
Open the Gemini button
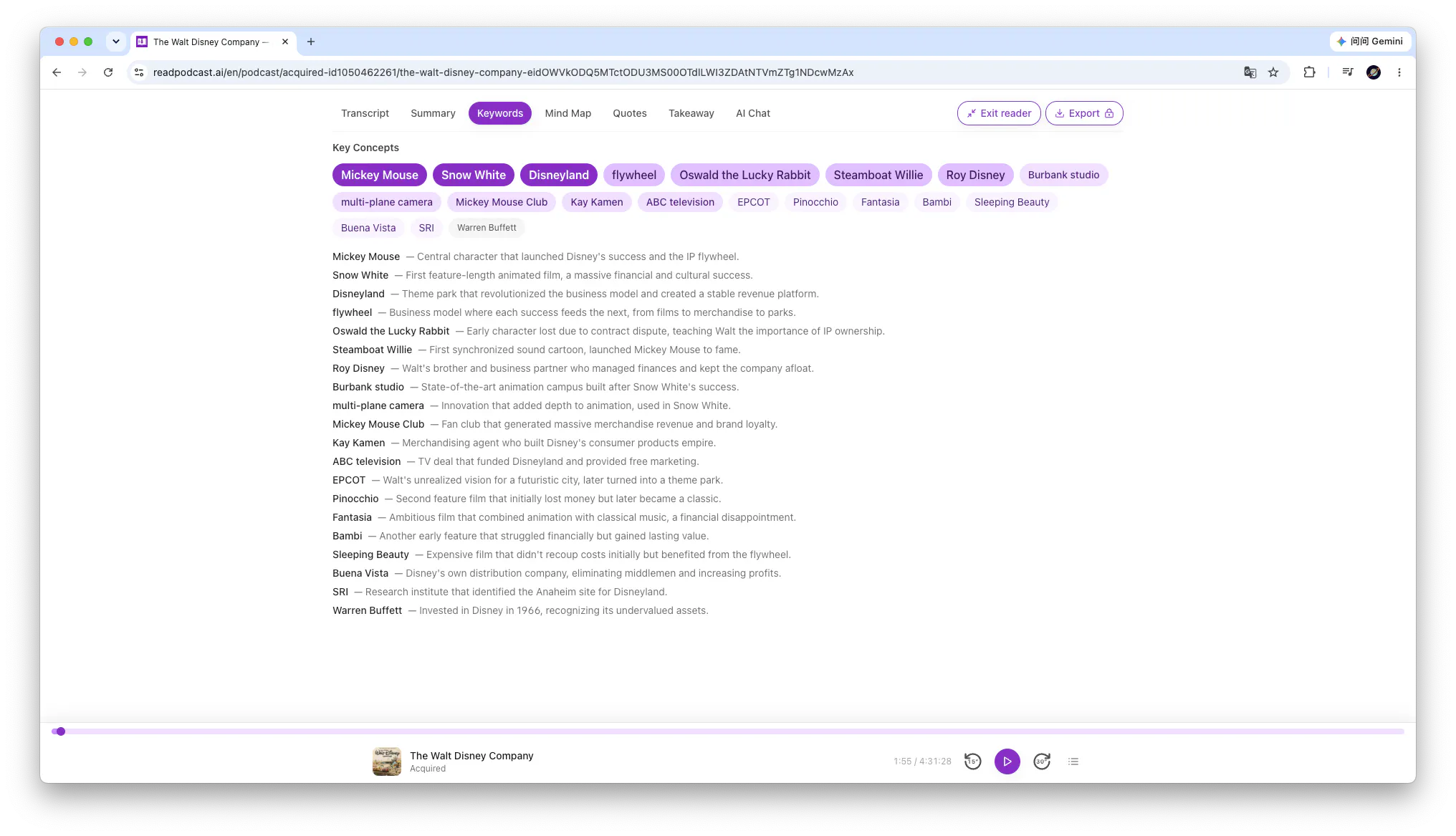pyautogui.click(x=1370, y=42)
